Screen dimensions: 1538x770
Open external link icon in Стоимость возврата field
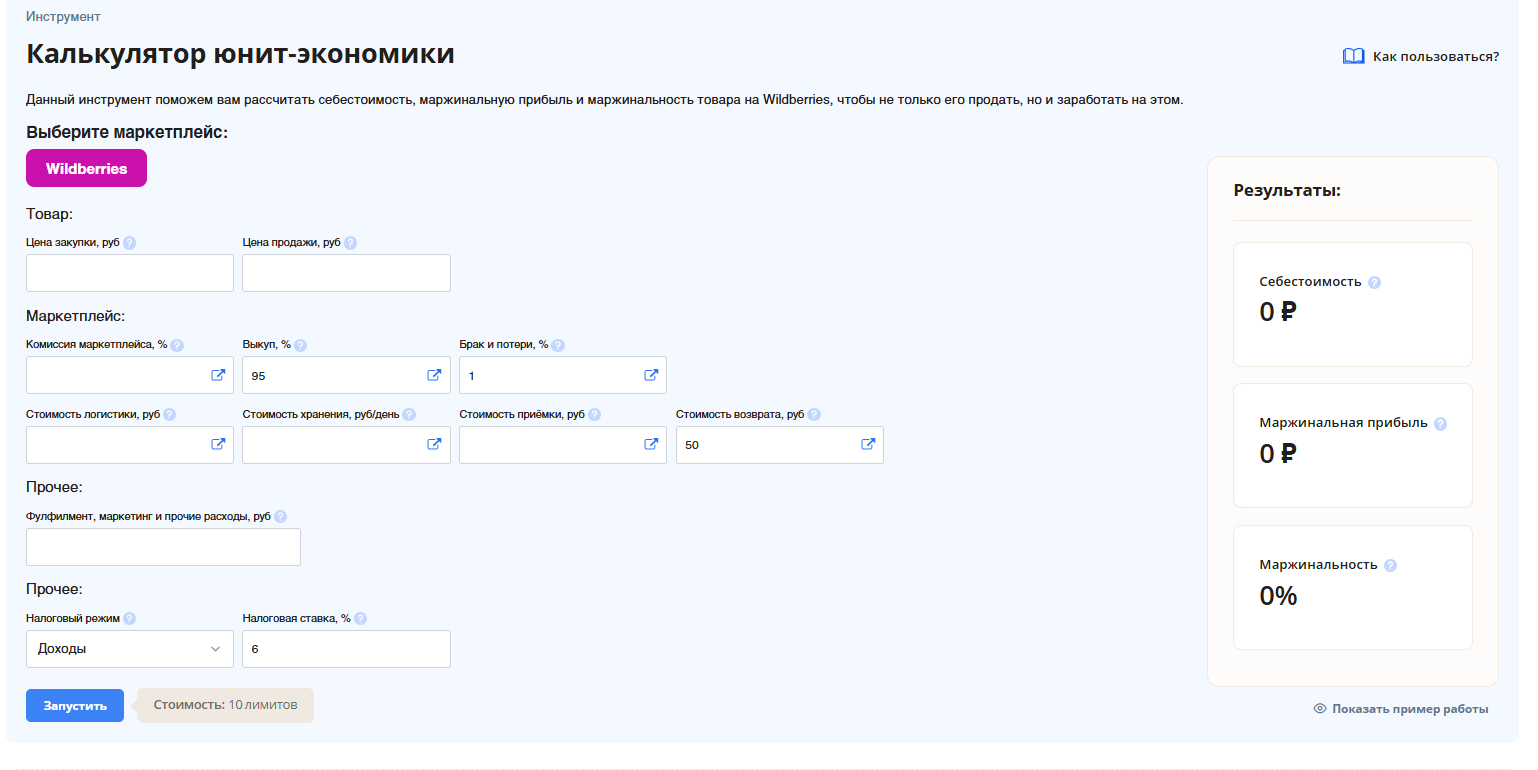[x=868, y=444]
